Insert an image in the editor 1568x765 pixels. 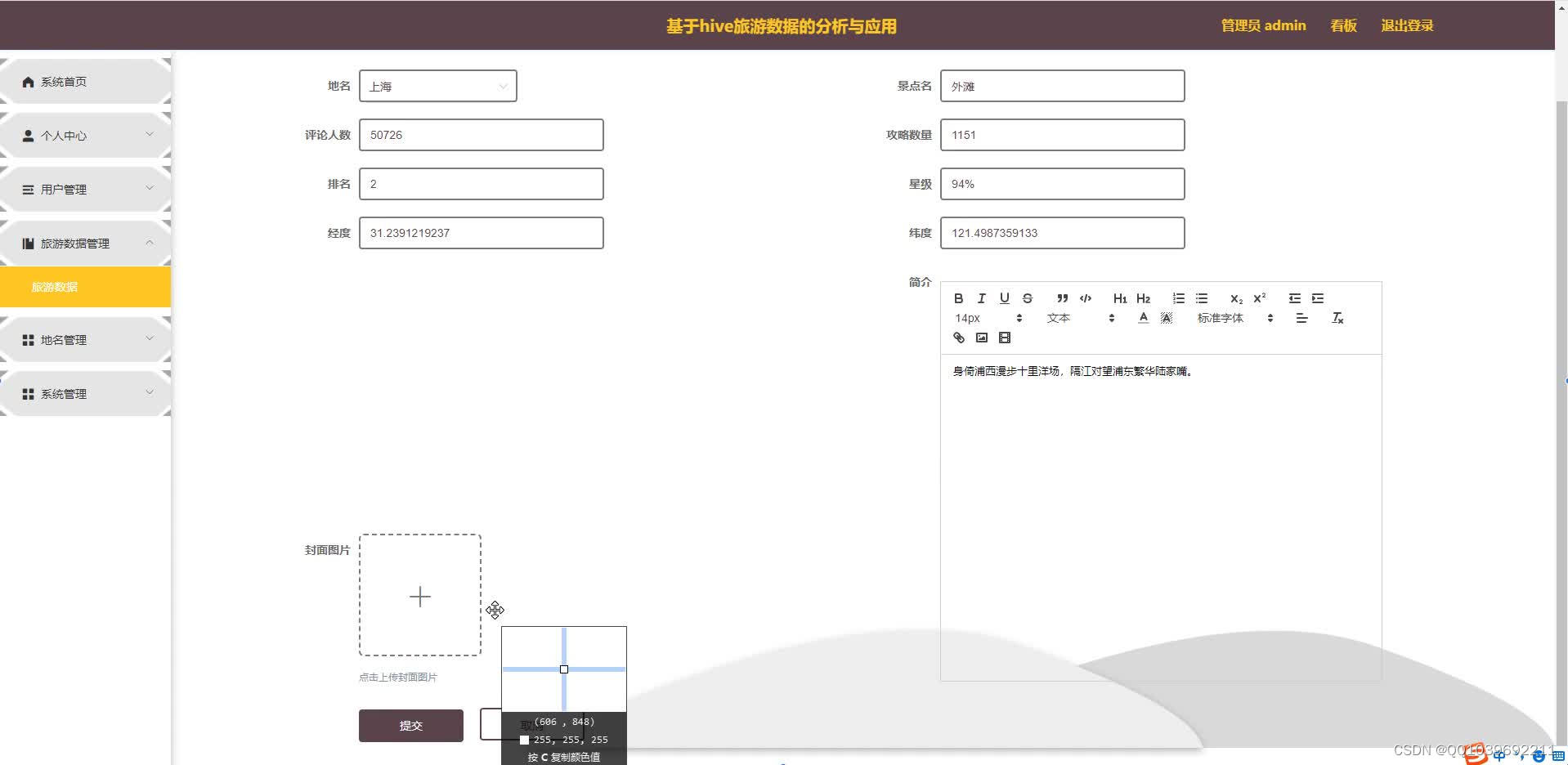[x=982, y=338]
